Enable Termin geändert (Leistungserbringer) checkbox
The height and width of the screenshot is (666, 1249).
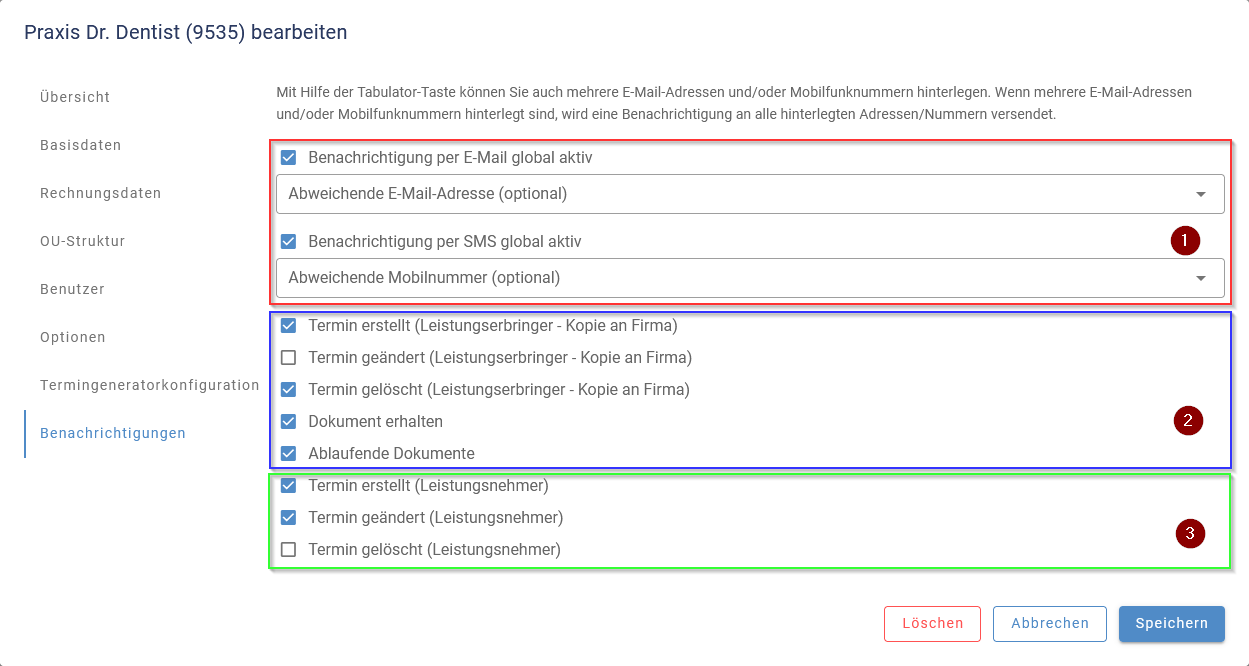click(289, 358)
